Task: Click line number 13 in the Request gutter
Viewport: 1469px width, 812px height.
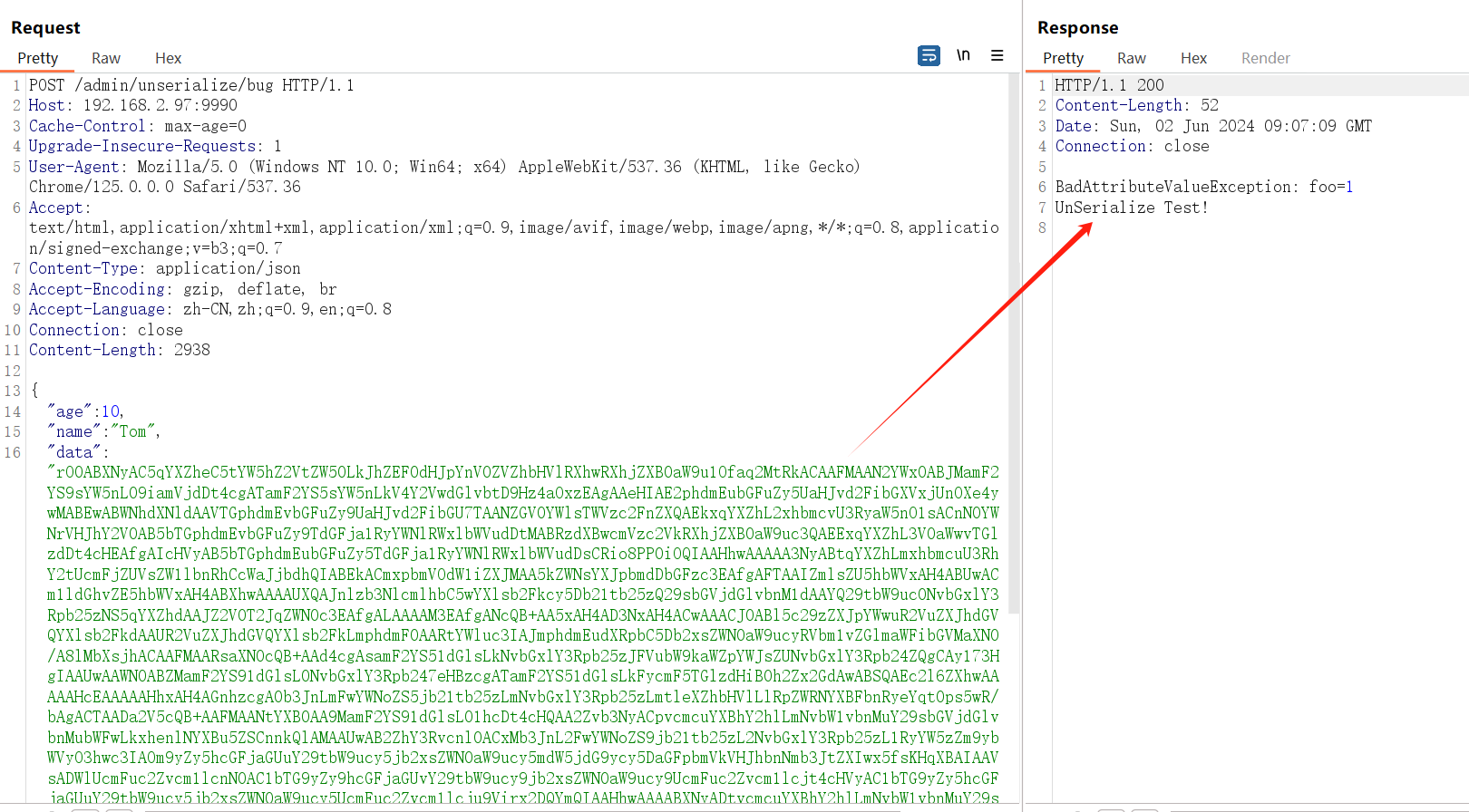Action: (x=12, y=391)
